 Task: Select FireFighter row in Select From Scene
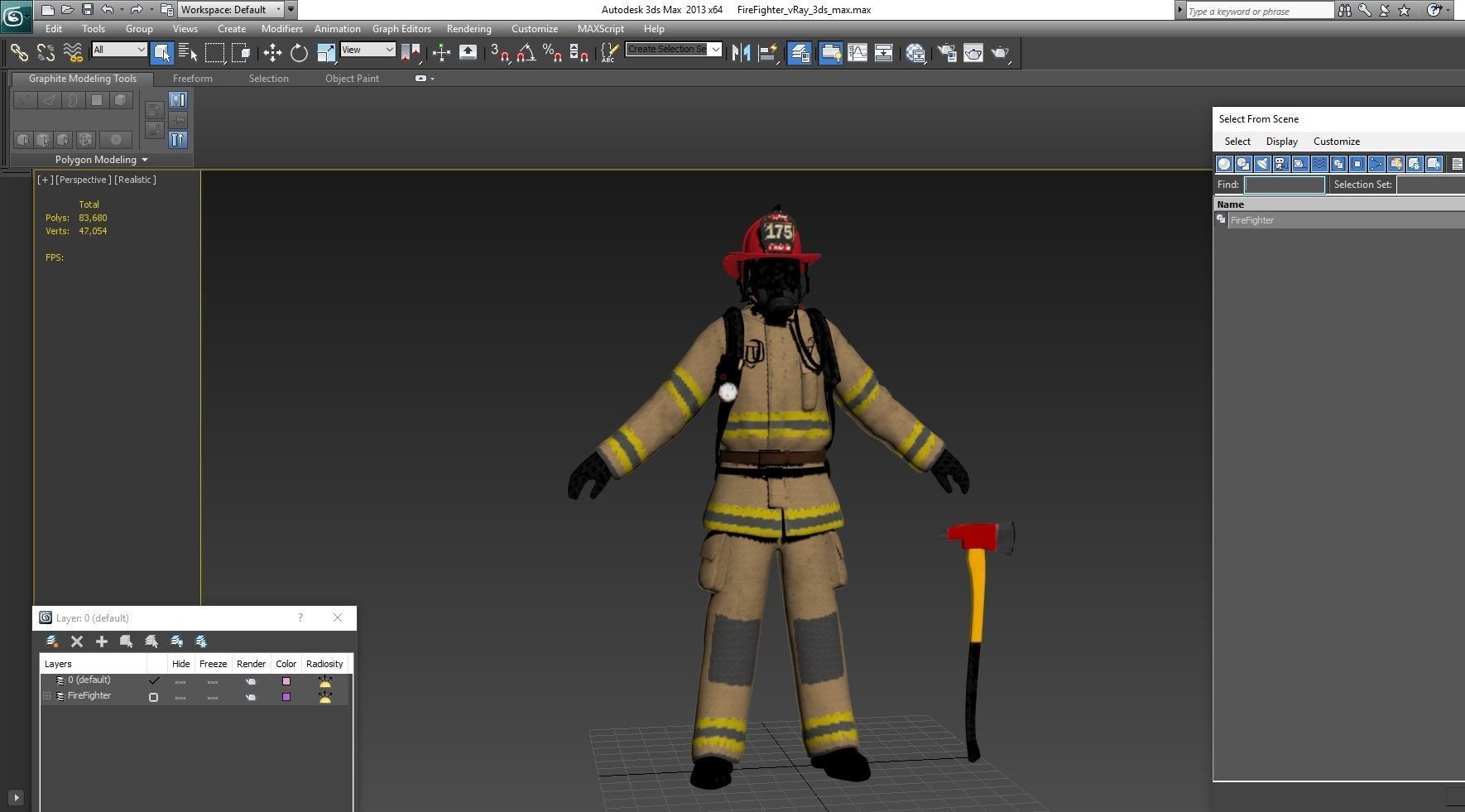(1339, 220)
